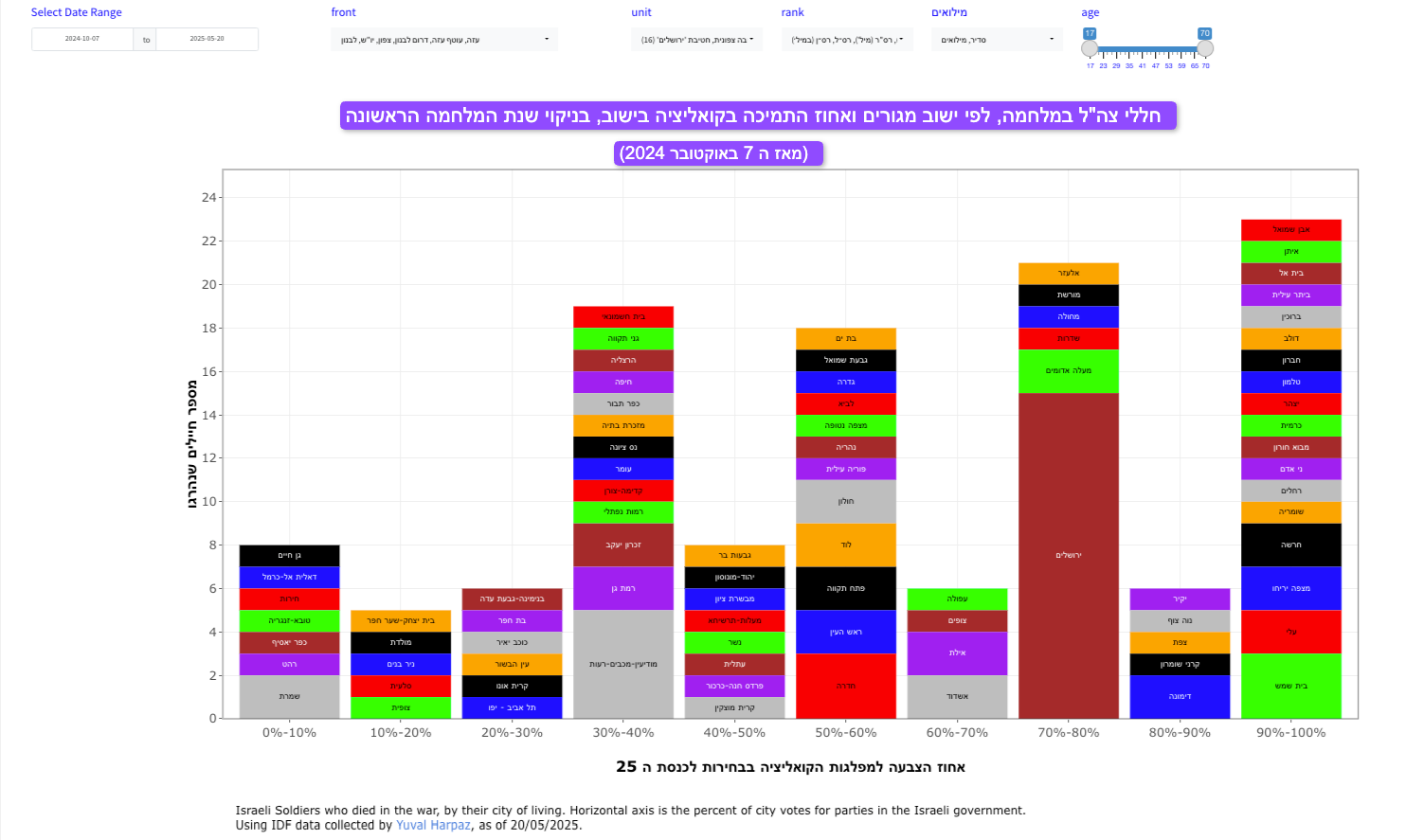Viewport: 1424px width, 840px height.
Task: Click the age slider maximum handle at 70
Action: [x=1205, y=48]
